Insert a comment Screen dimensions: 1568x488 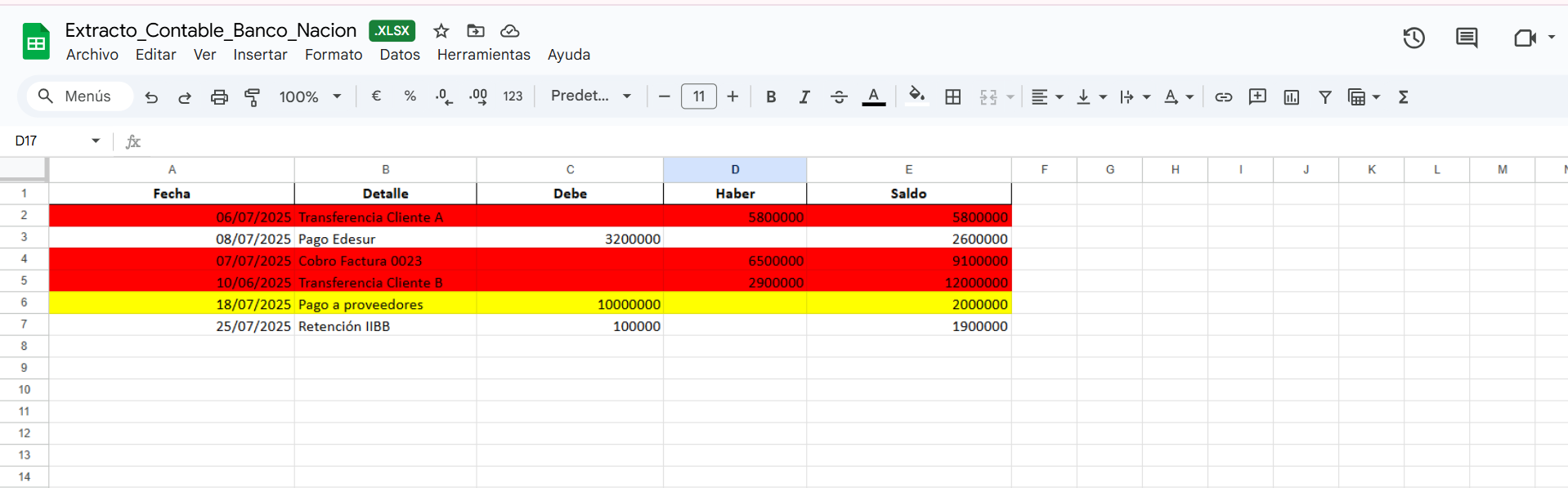pos(1257,96)
